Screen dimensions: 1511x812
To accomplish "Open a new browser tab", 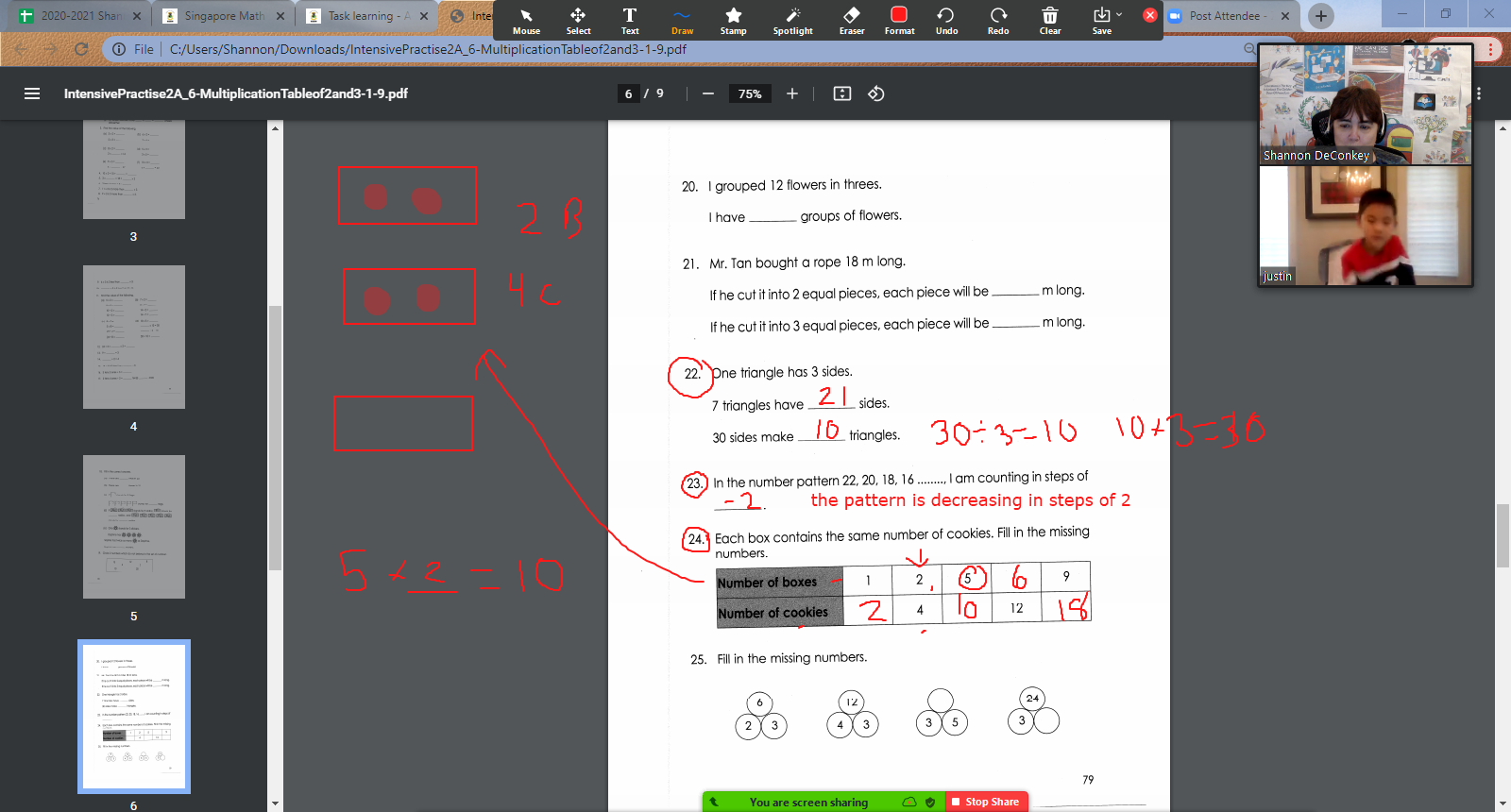I will (x=1321, y=16).
